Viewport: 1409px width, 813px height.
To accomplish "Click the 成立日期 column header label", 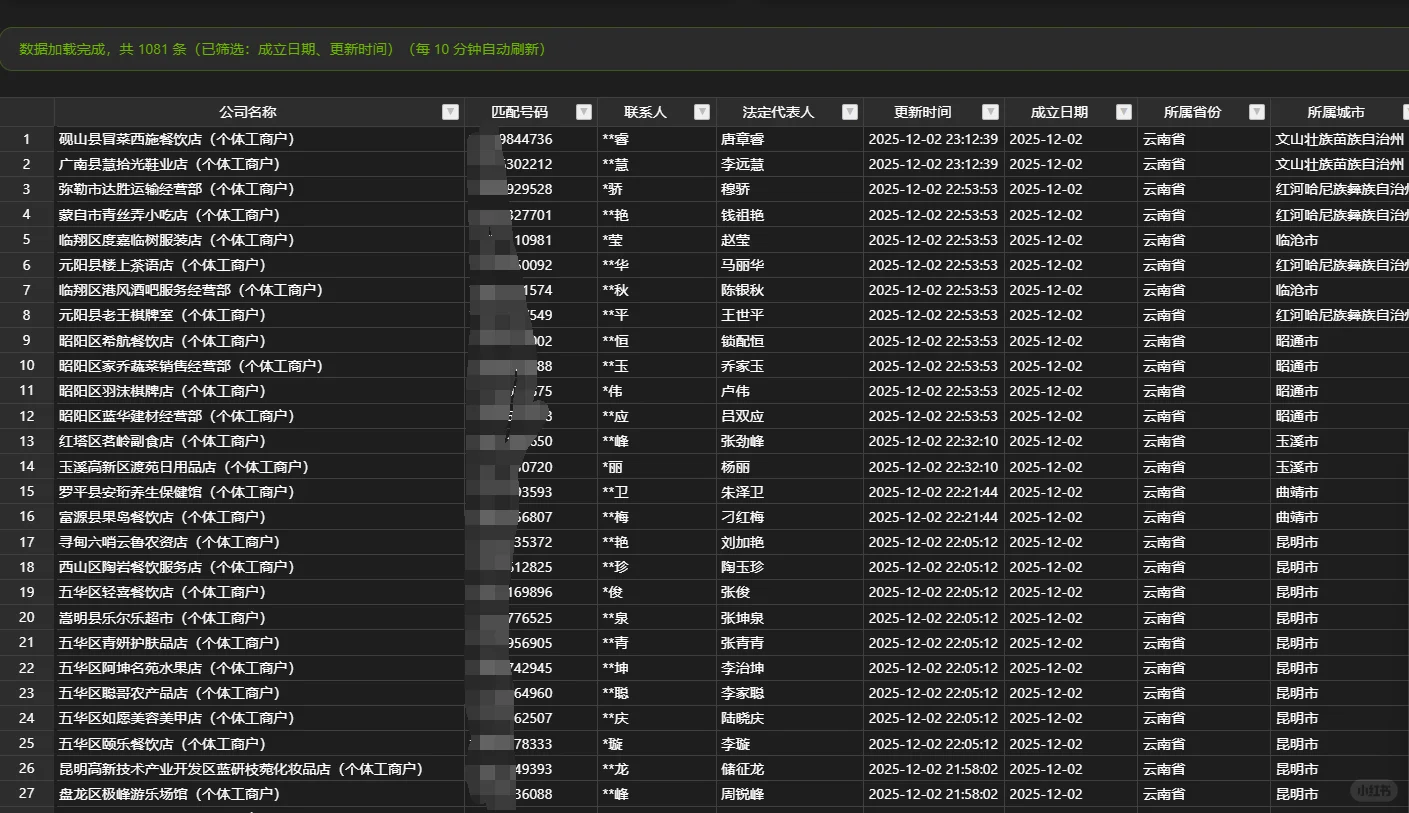I will point(1059,112).
